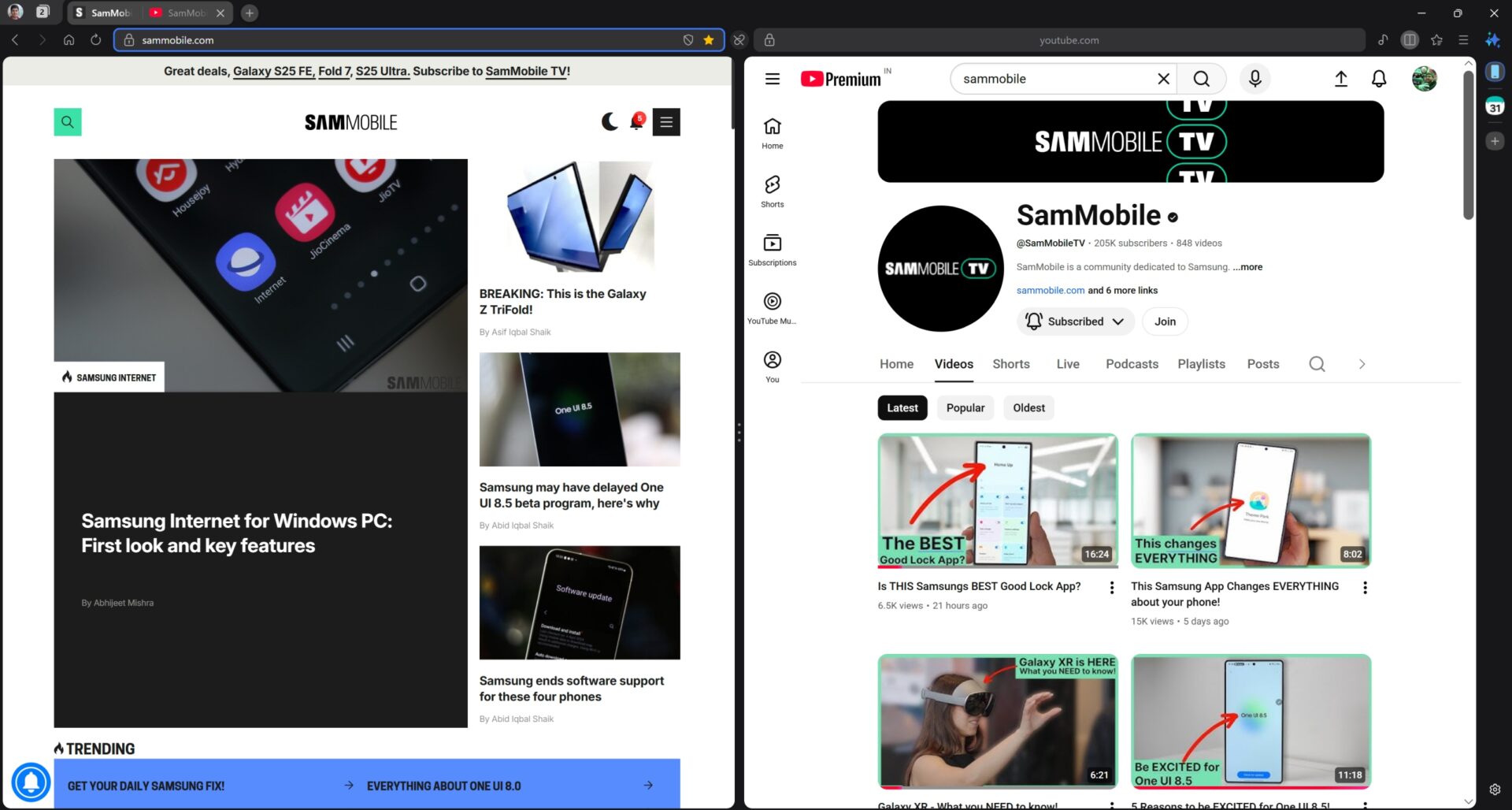
Task: Start a voice search with the microphone icon
Action: (x=1254, y=79)
